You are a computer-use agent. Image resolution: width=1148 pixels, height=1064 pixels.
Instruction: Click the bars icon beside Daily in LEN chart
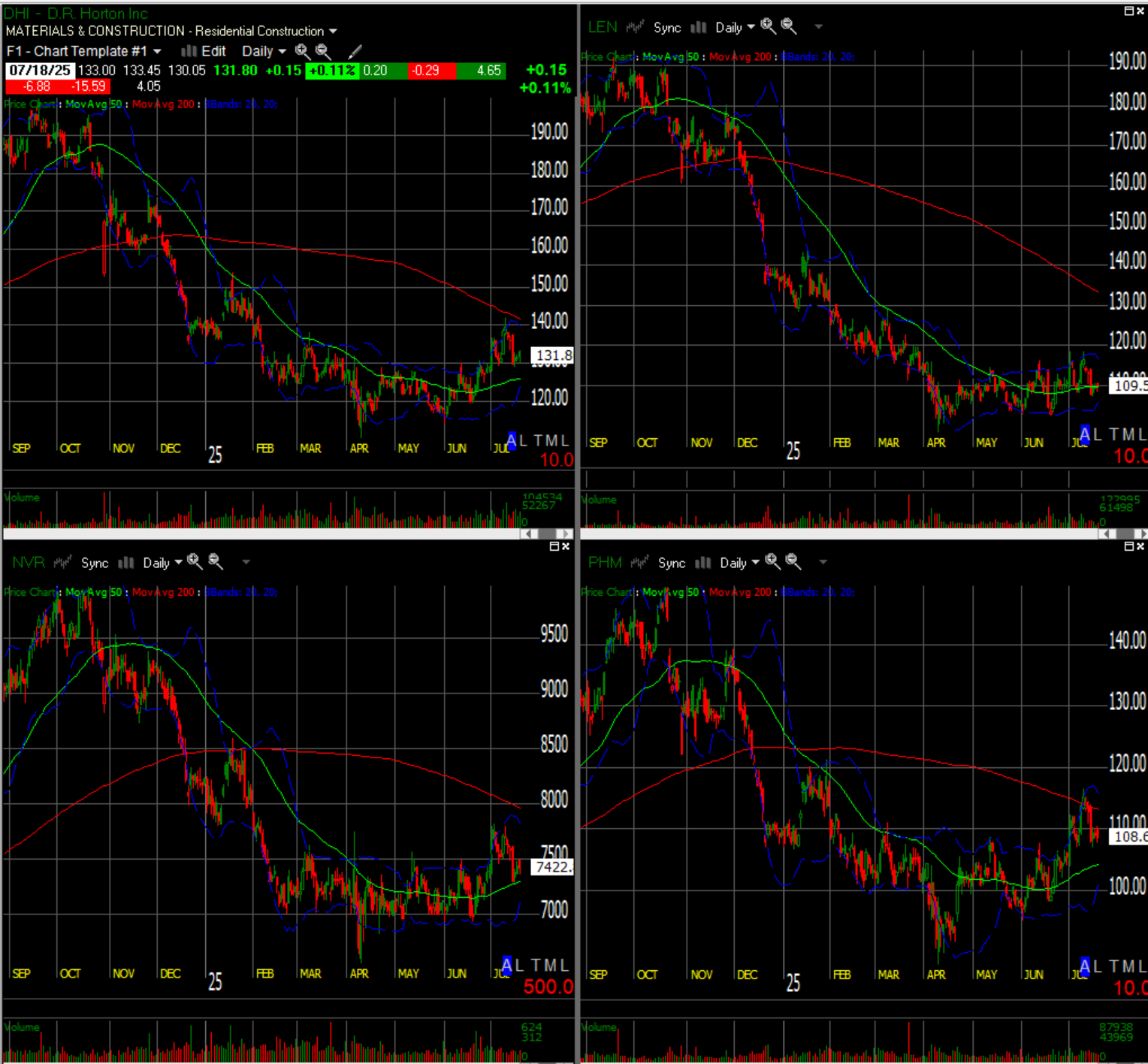(x=699, y=27)
